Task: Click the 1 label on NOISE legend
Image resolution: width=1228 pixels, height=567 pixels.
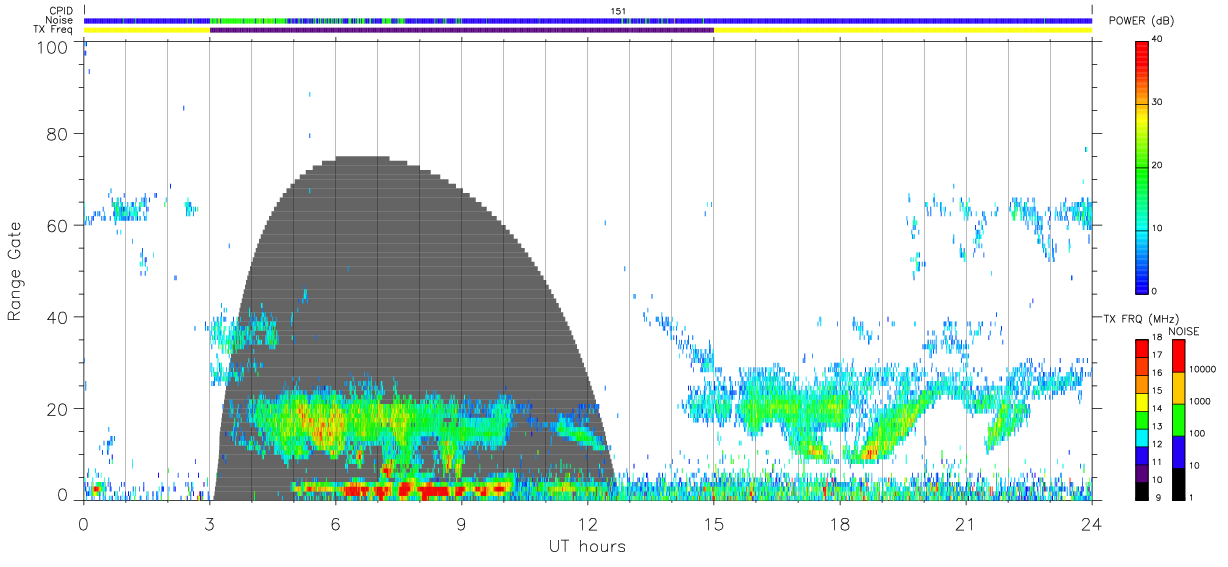Action: [x=1191, y=497]
